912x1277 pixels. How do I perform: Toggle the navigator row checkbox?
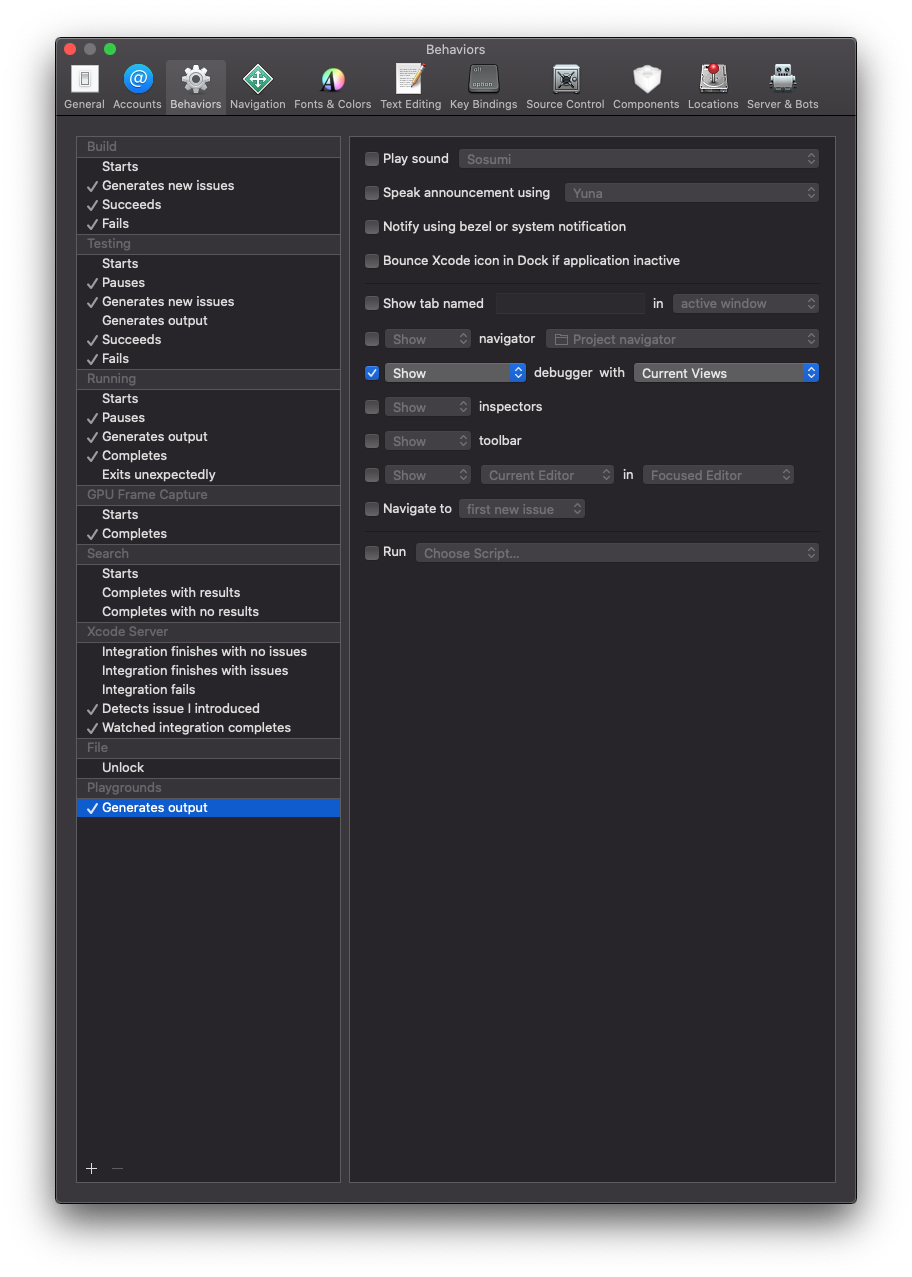(x=372, y=339)
